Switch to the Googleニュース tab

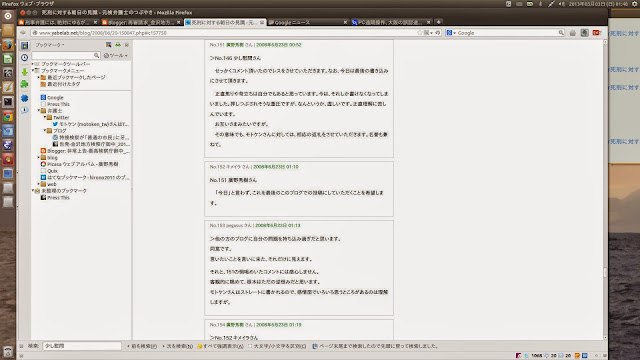pyautogui.click(x=307, y=22)
